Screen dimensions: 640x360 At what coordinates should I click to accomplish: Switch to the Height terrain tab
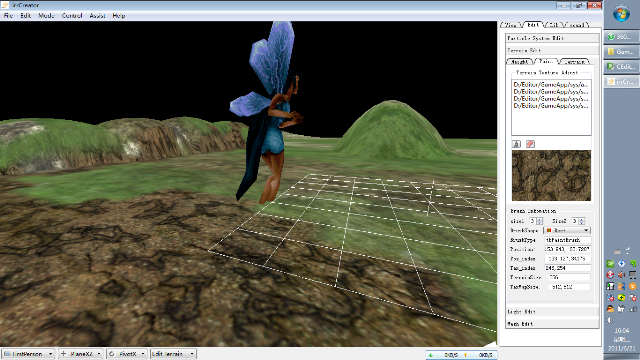coord(520,62)
